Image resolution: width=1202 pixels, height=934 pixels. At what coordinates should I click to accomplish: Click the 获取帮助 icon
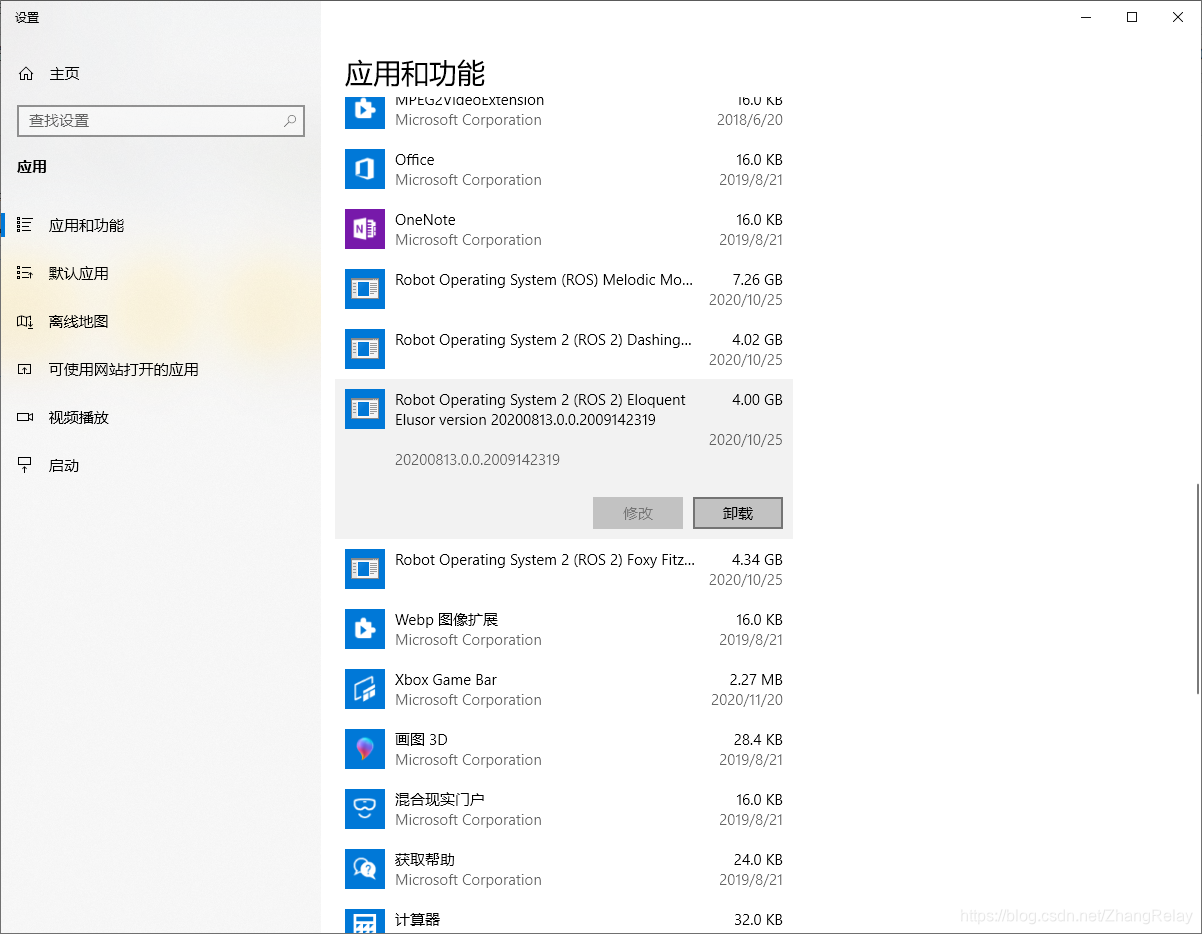[365, 869]
